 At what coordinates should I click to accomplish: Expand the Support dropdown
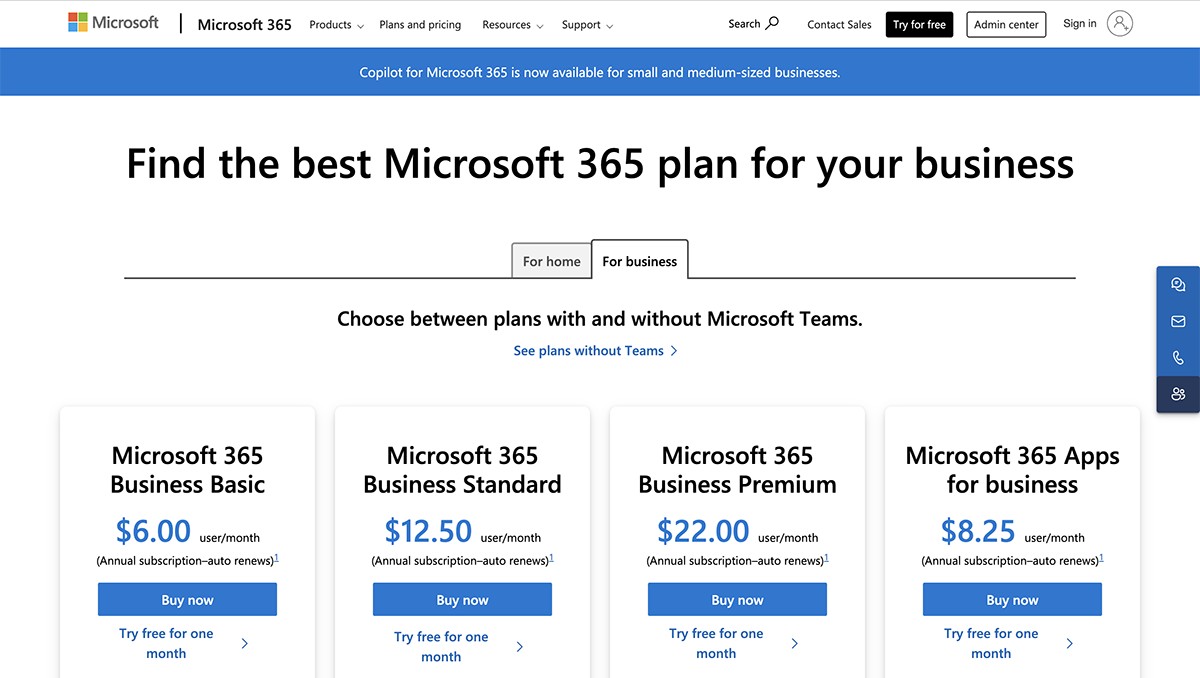click(x=586, y=25)
